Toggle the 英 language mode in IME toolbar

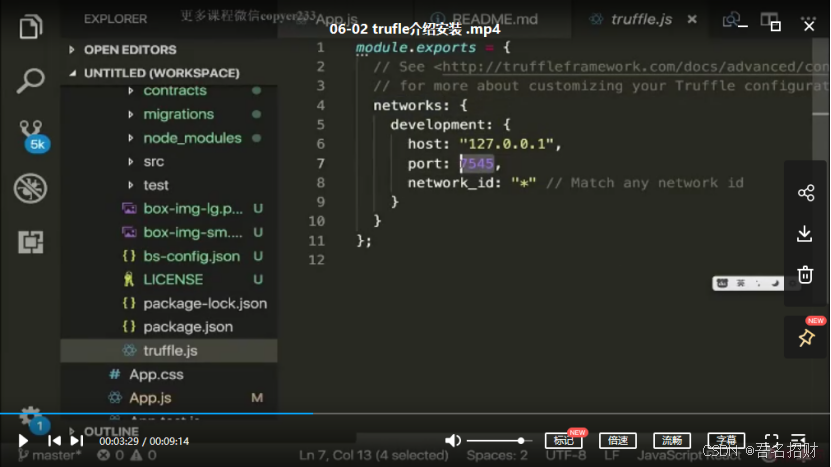(740, 283)
